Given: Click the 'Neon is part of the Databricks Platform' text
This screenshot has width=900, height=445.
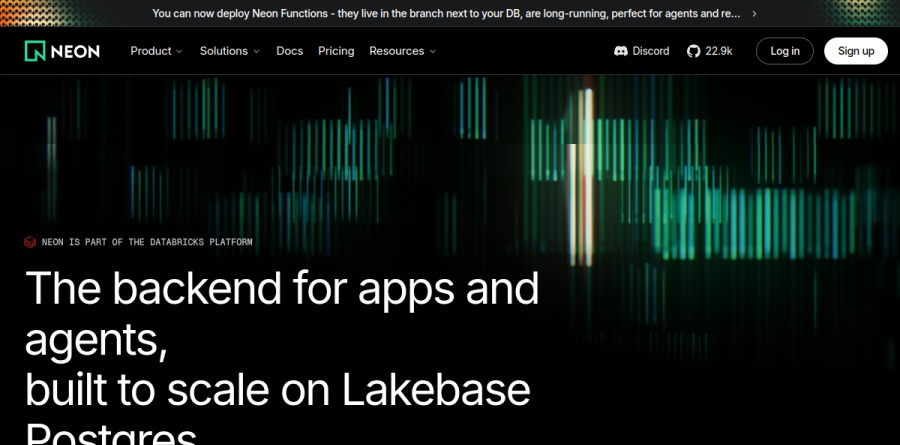Looking at the screenshot, I should point(147,242).
